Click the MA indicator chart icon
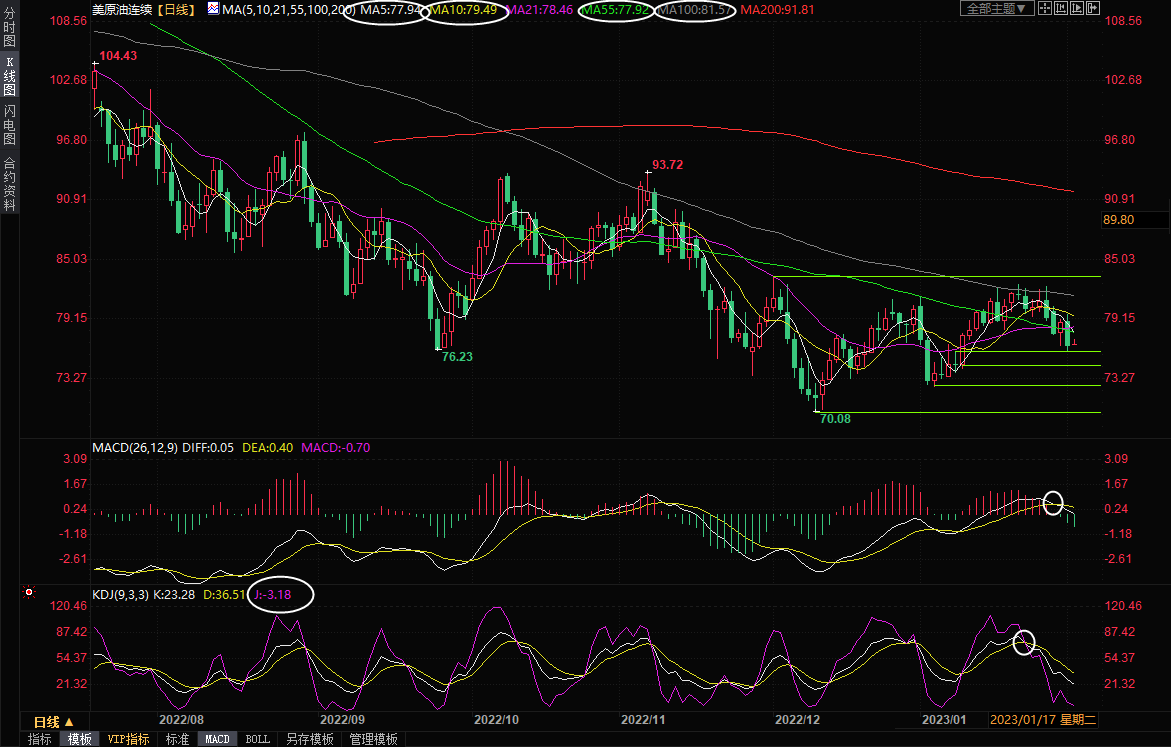 214,9
